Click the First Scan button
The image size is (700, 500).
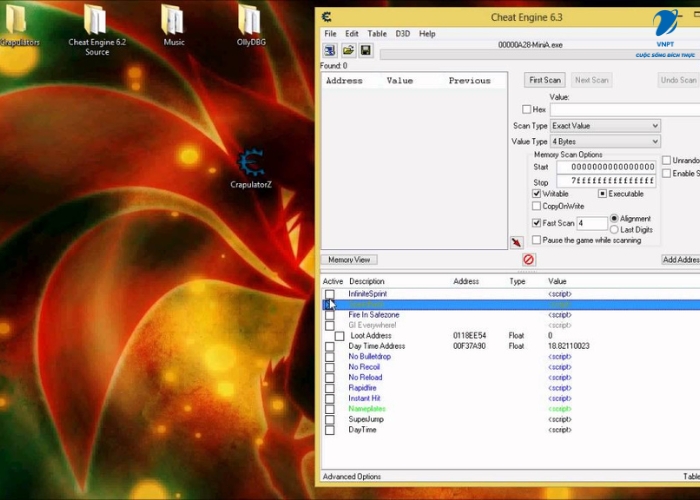point(545,80)
